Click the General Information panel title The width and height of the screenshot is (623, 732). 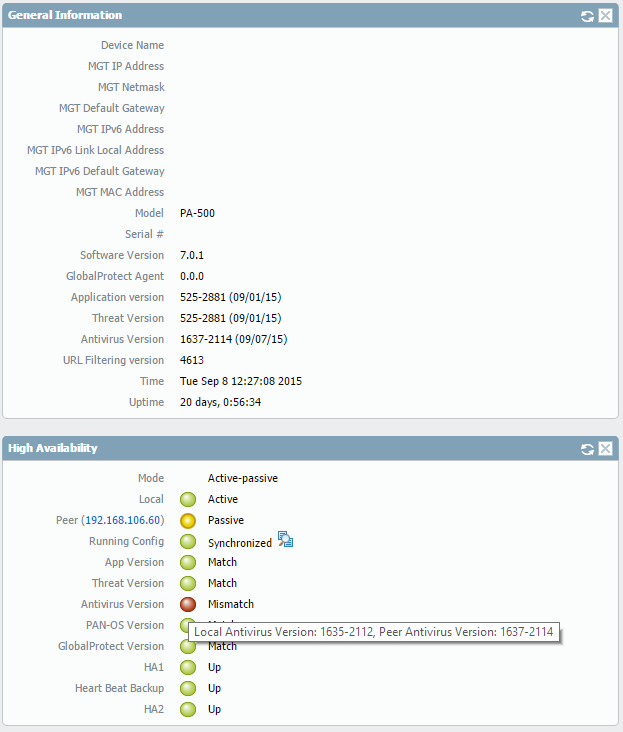(65, 15)
